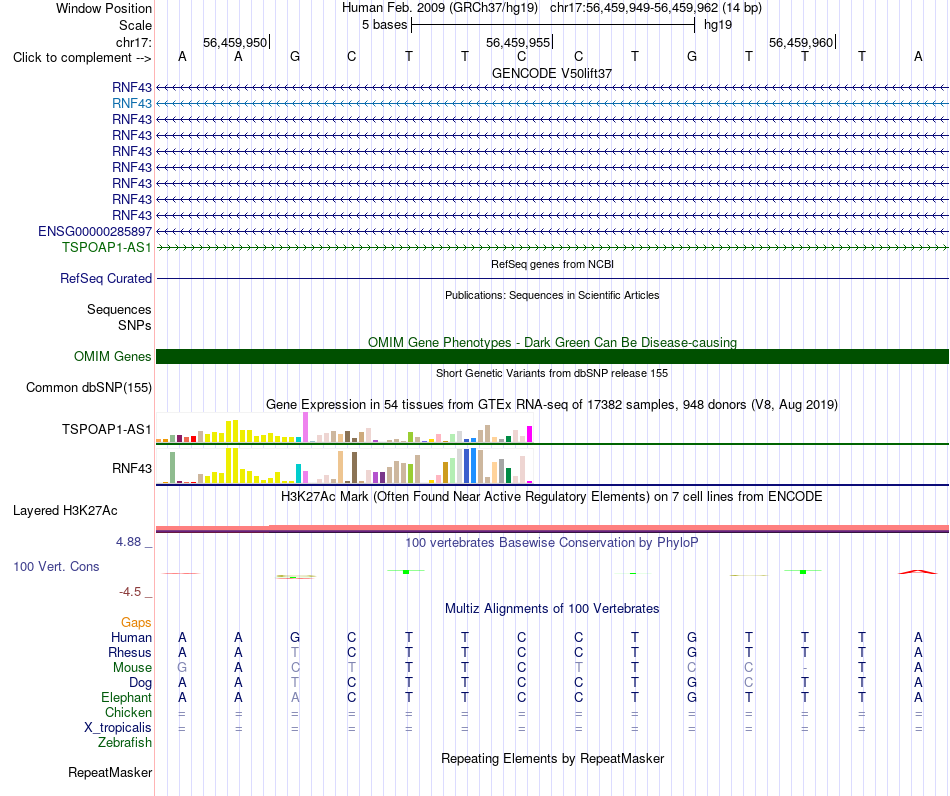Click the -4.5 PhyloP lower scale value
Viewport: 950px width, 796px height.
pos(130,592)
